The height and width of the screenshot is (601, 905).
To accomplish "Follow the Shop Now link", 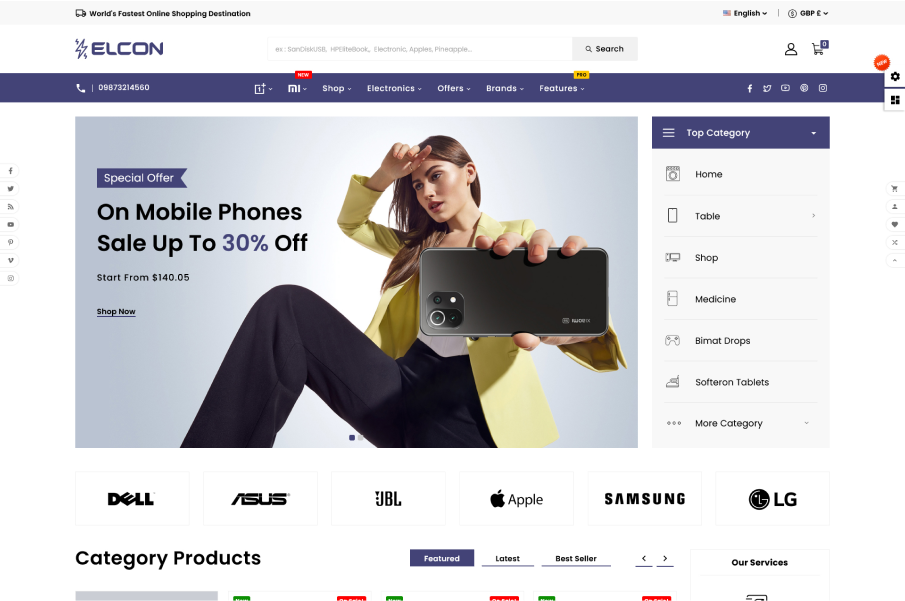I will click(x=116, y=312).
